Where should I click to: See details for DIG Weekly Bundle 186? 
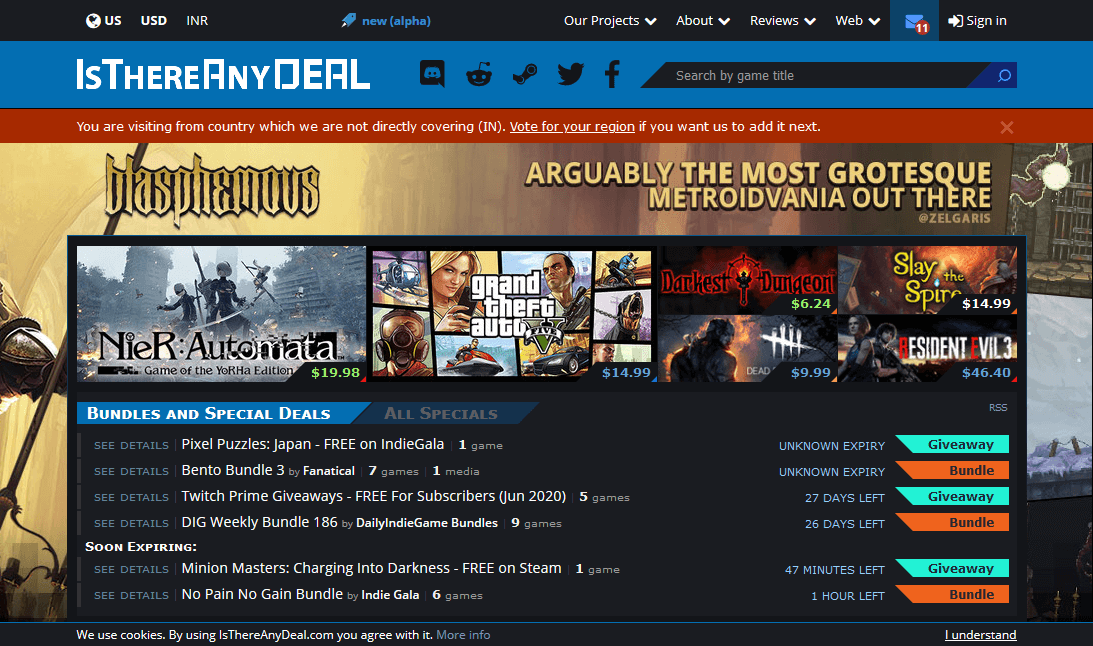click(131, 523)
